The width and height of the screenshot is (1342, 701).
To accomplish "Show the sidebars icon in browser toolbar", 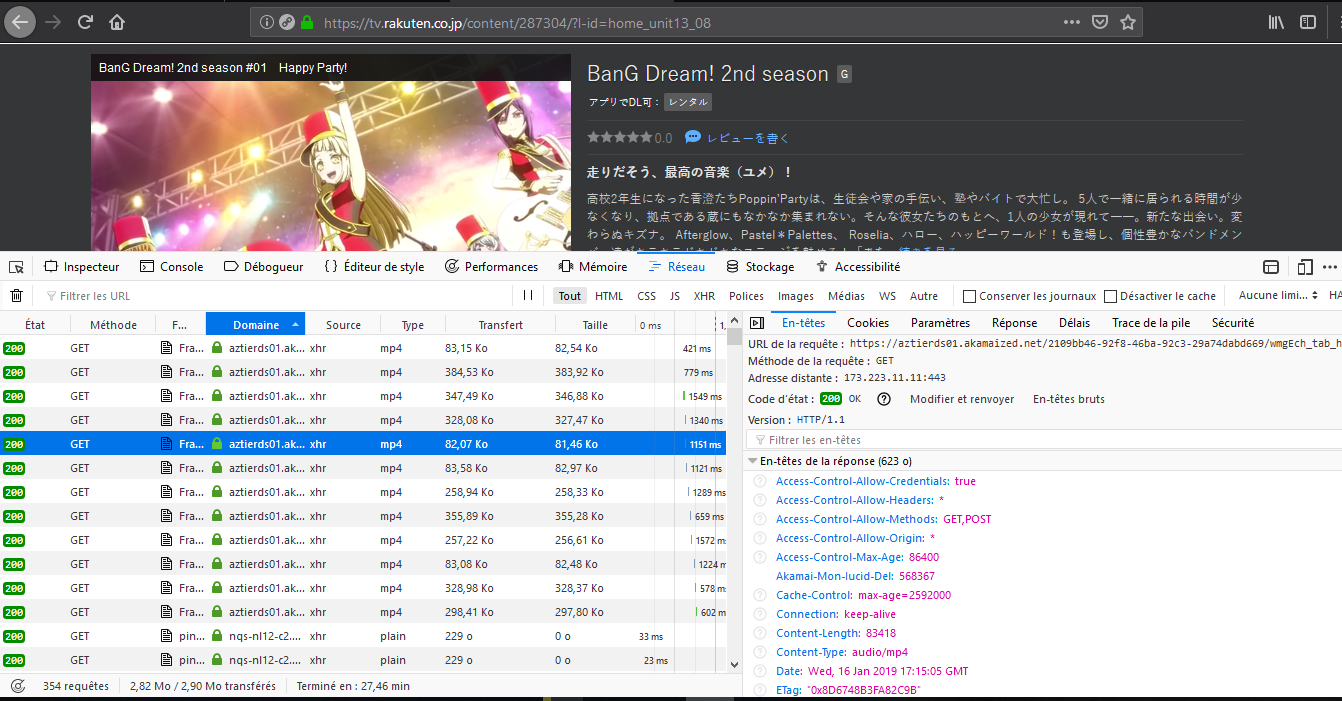I will 1308,22.
